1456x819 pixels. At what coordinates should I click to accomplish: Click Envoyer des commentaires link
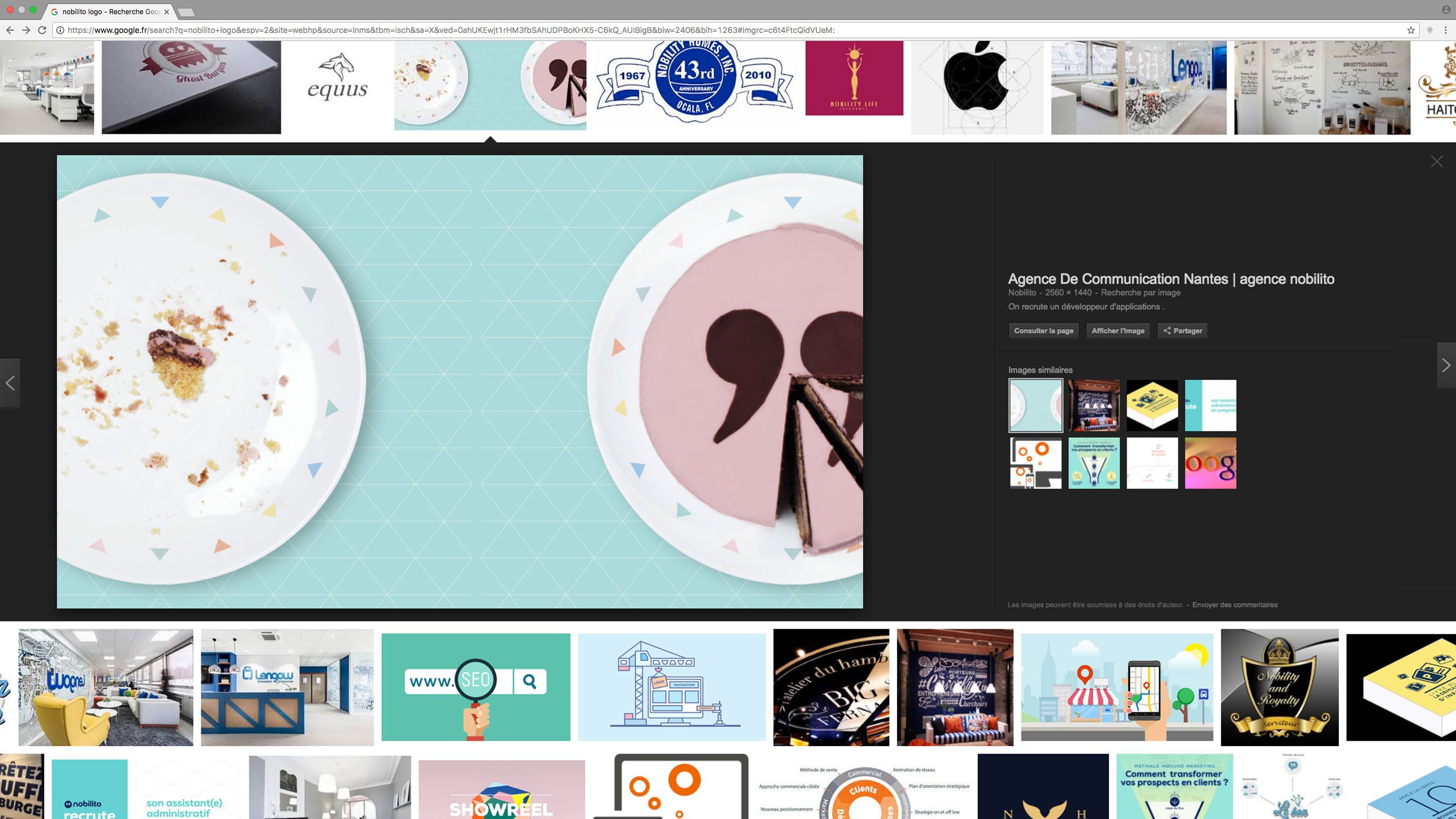pos(1235,605)
